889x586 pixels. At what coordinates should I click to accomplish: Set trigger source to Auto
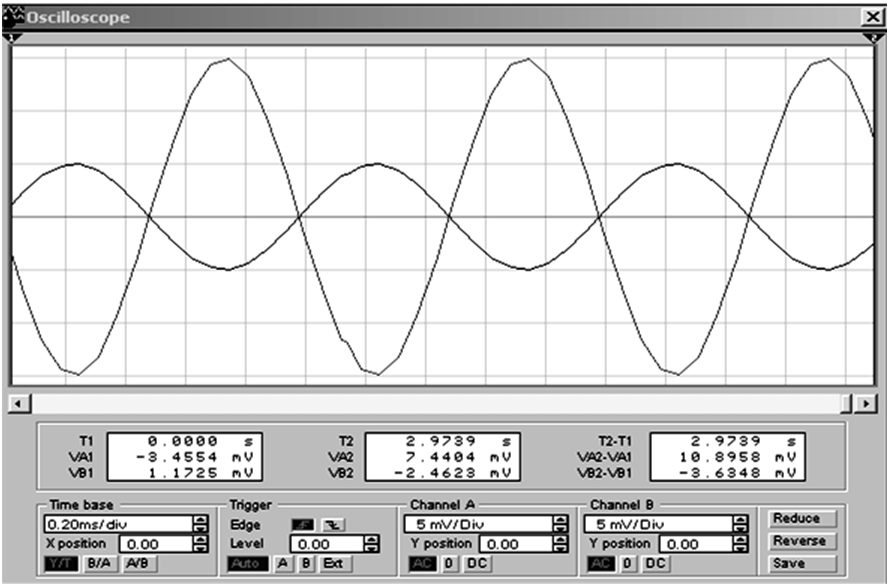[x=248, y=564]
